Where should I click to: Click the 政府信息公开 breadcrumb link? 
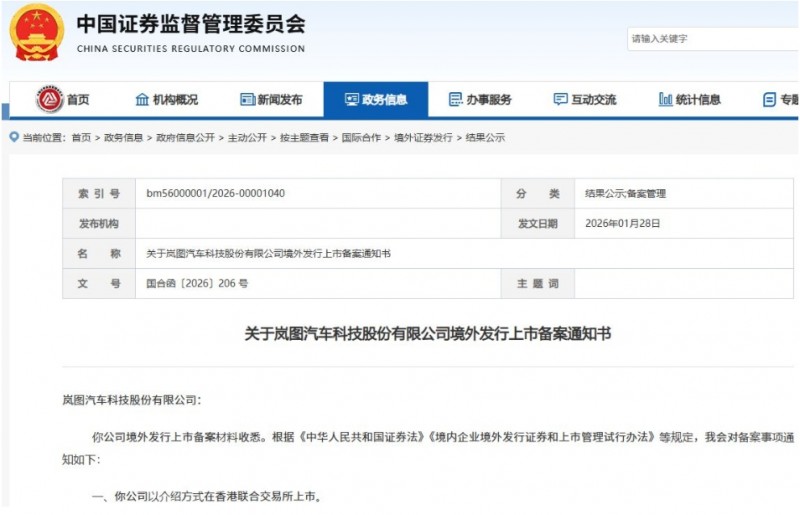point(186,137)
